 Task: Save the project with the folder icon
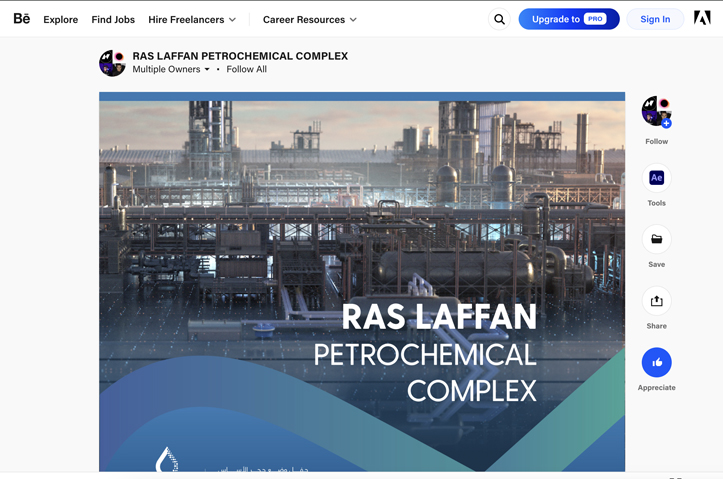(657, 239)
